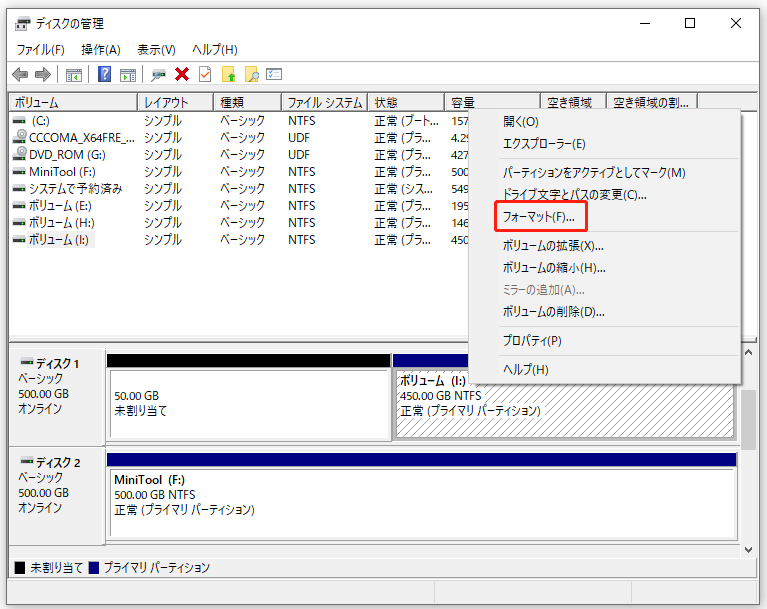Sort by 種類 column header
Screen dimensions: 767x609
coord(248,103)
